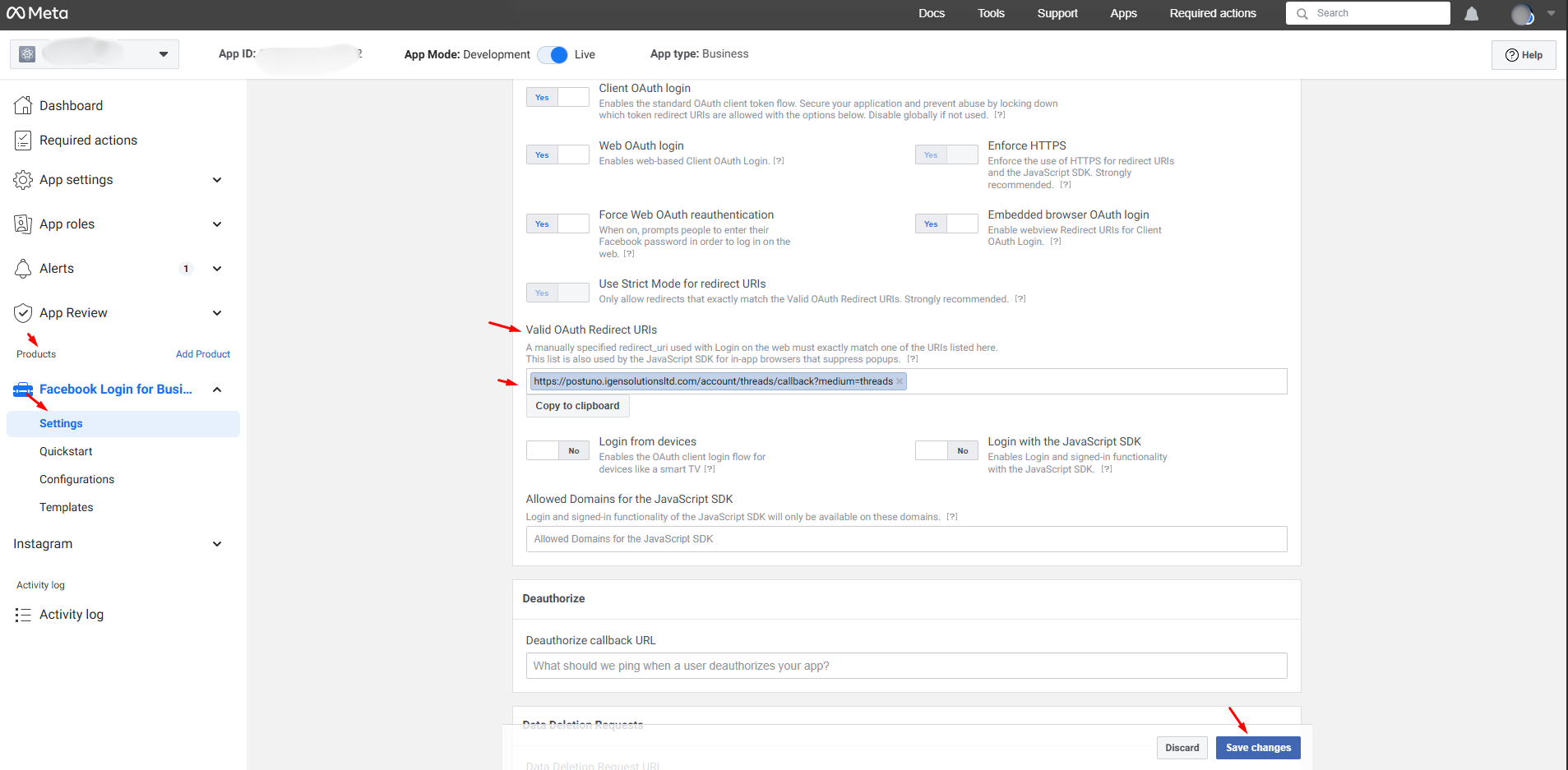Toggle the App Mode Live switch
The height and width of the screenshot is (770, 1568).
point(553,55)
